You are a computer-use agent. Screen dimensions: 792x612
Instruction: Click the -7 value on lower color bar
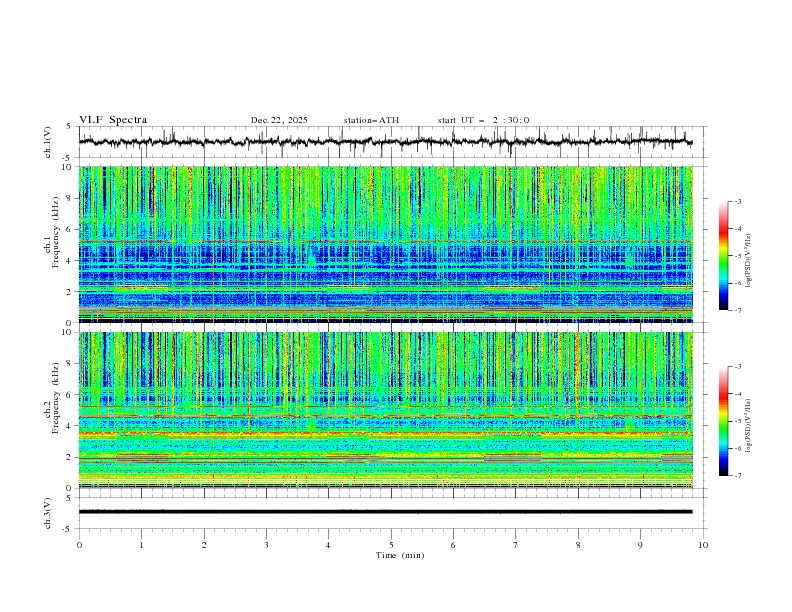pyautogui.click(x=737, y=476)
